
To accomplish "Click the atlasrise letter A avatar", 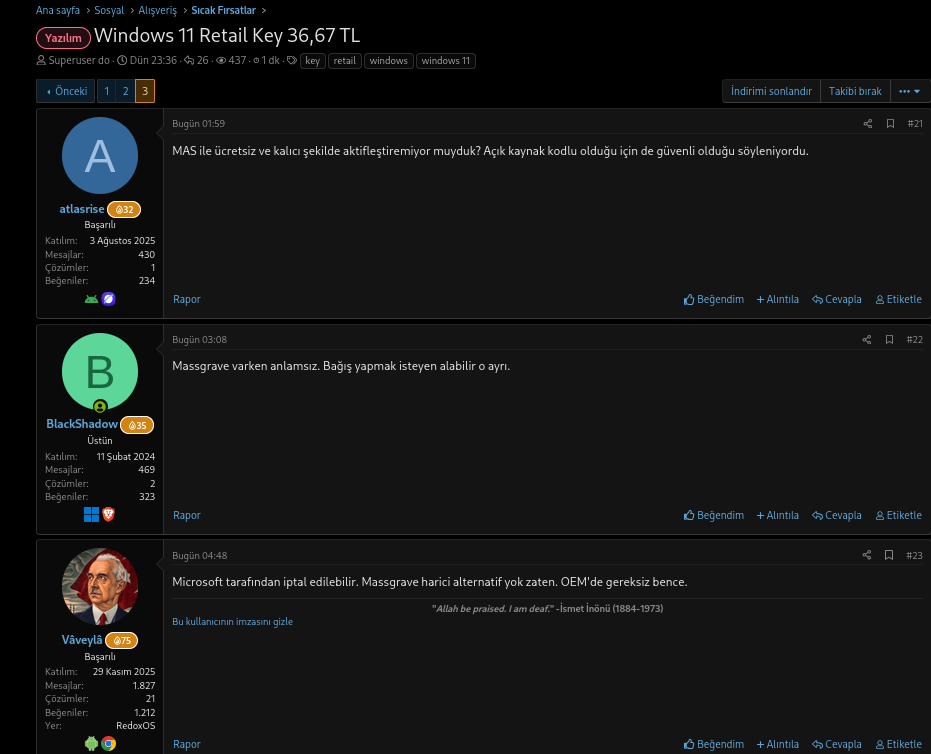I will point(100,156).
